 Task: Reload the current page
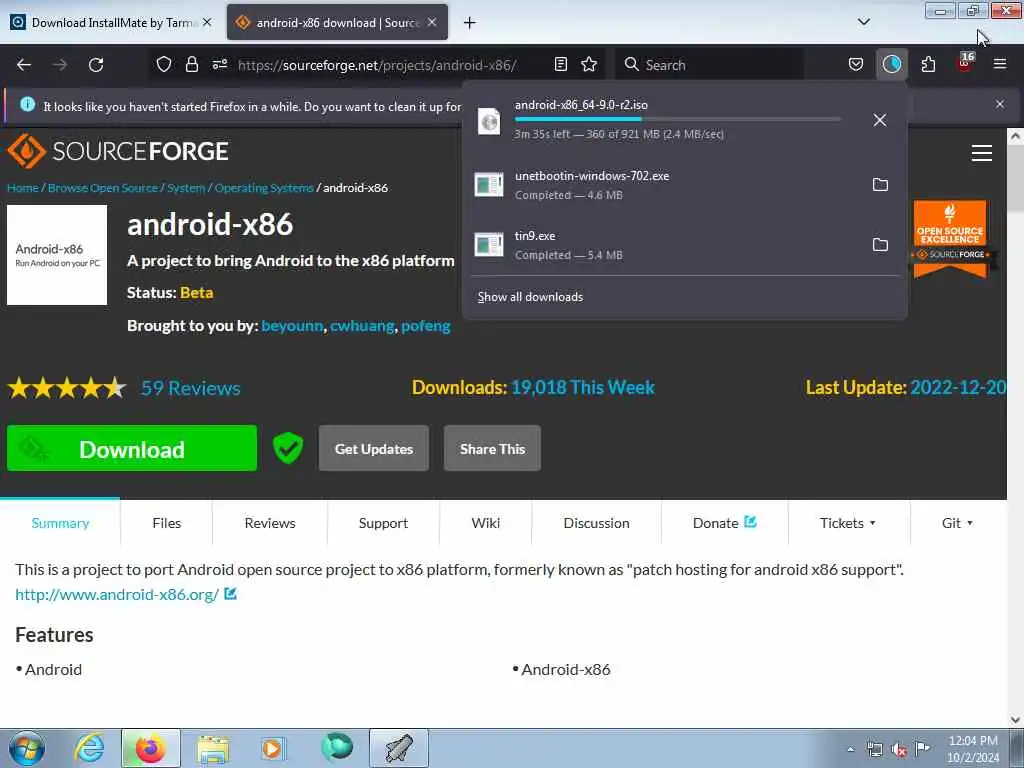coord(96,65)
